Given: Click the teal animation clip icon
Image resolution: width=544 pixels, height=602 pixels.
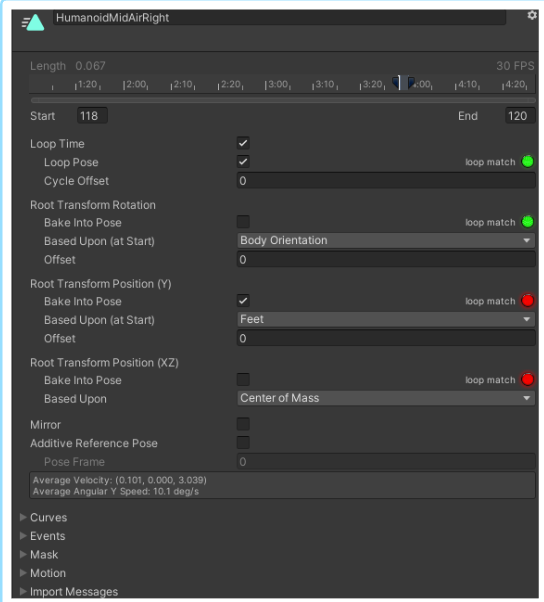Looking at the screenshot, I should pyautogui.click(x=33, y=23).
